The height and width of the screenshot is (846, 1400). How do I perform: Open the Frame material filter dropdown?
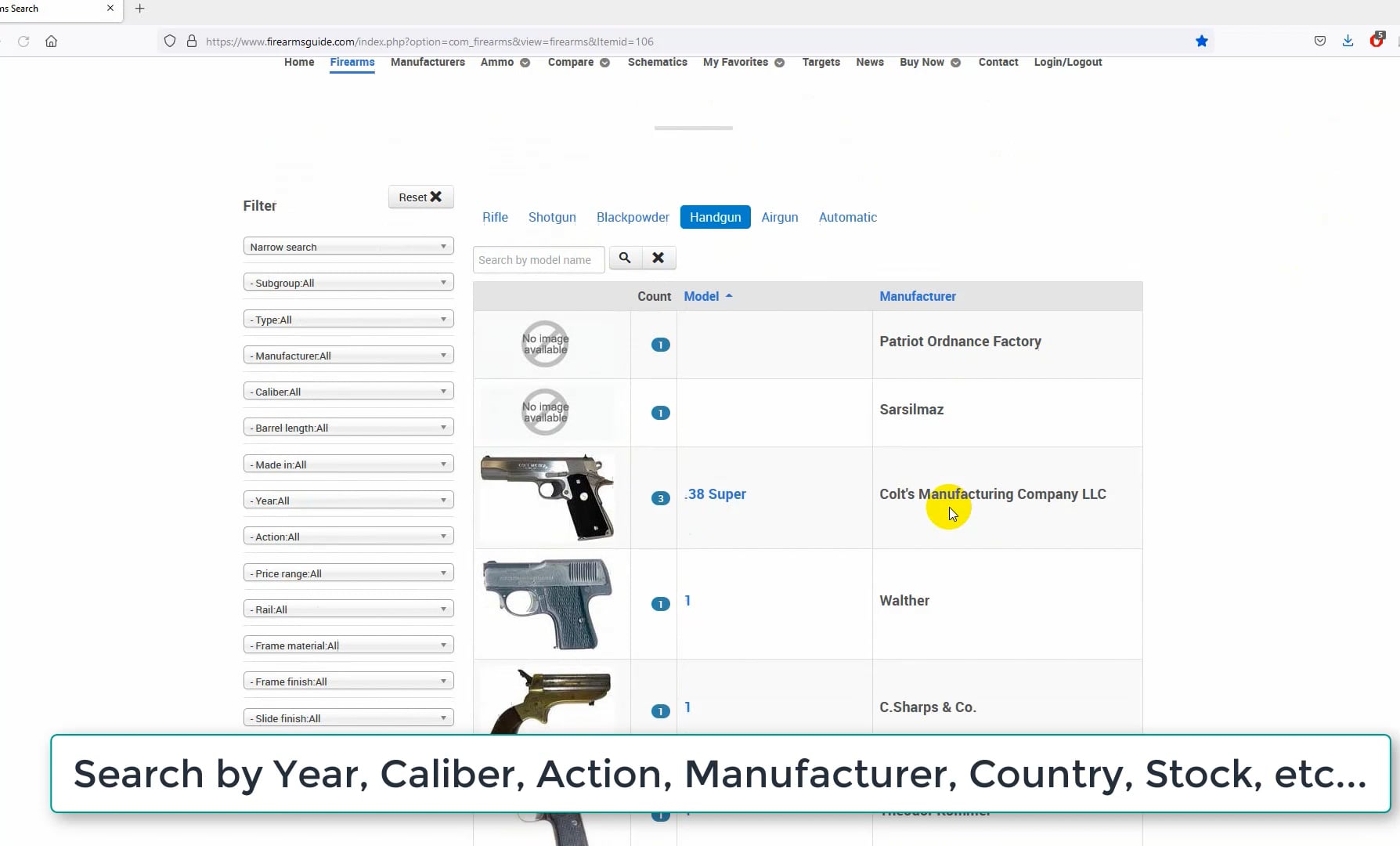pyautogui.click(x=348, y=645)
